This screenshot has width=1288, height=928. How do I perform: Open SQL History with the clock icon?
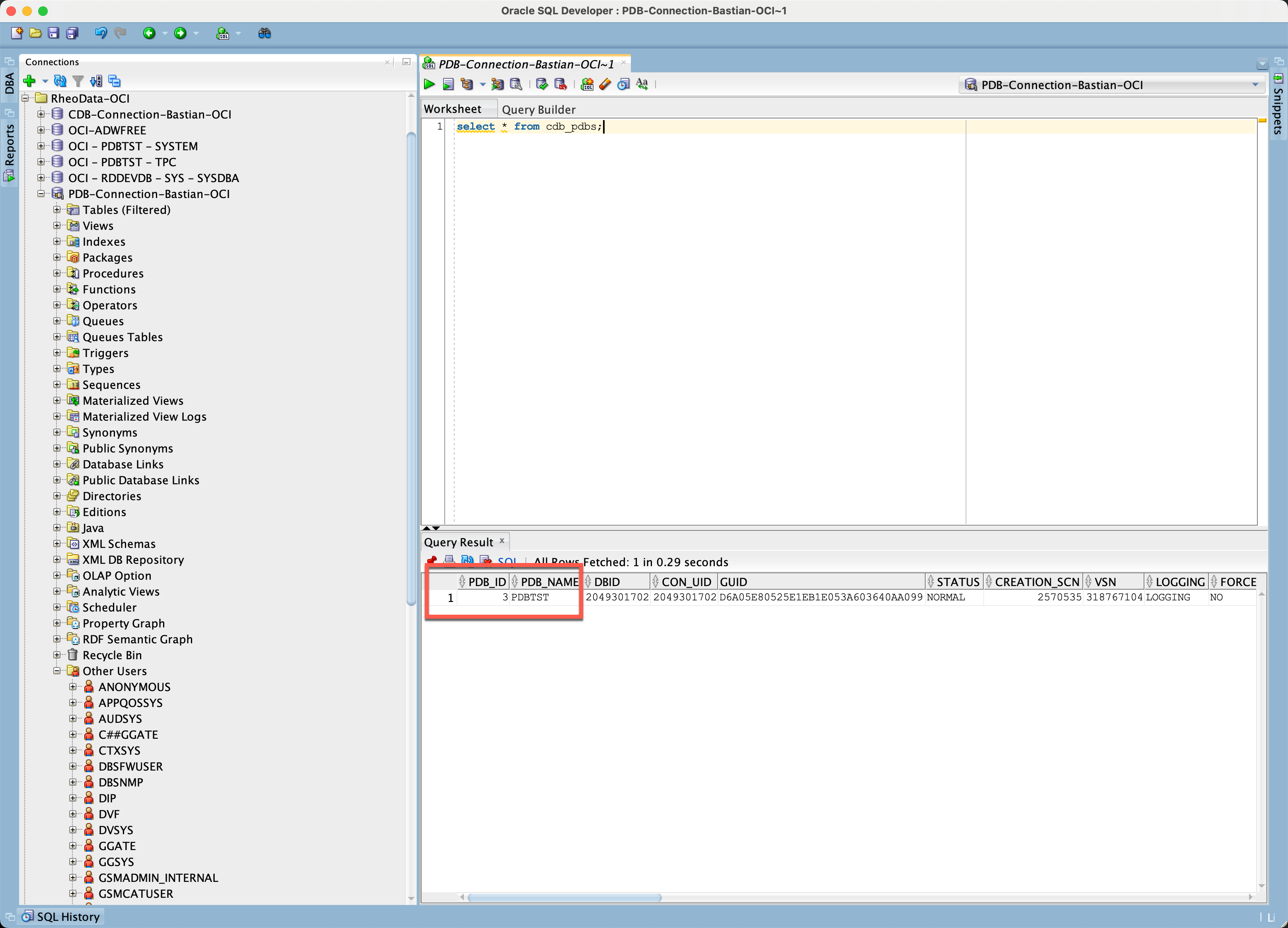tap(624, 85)
